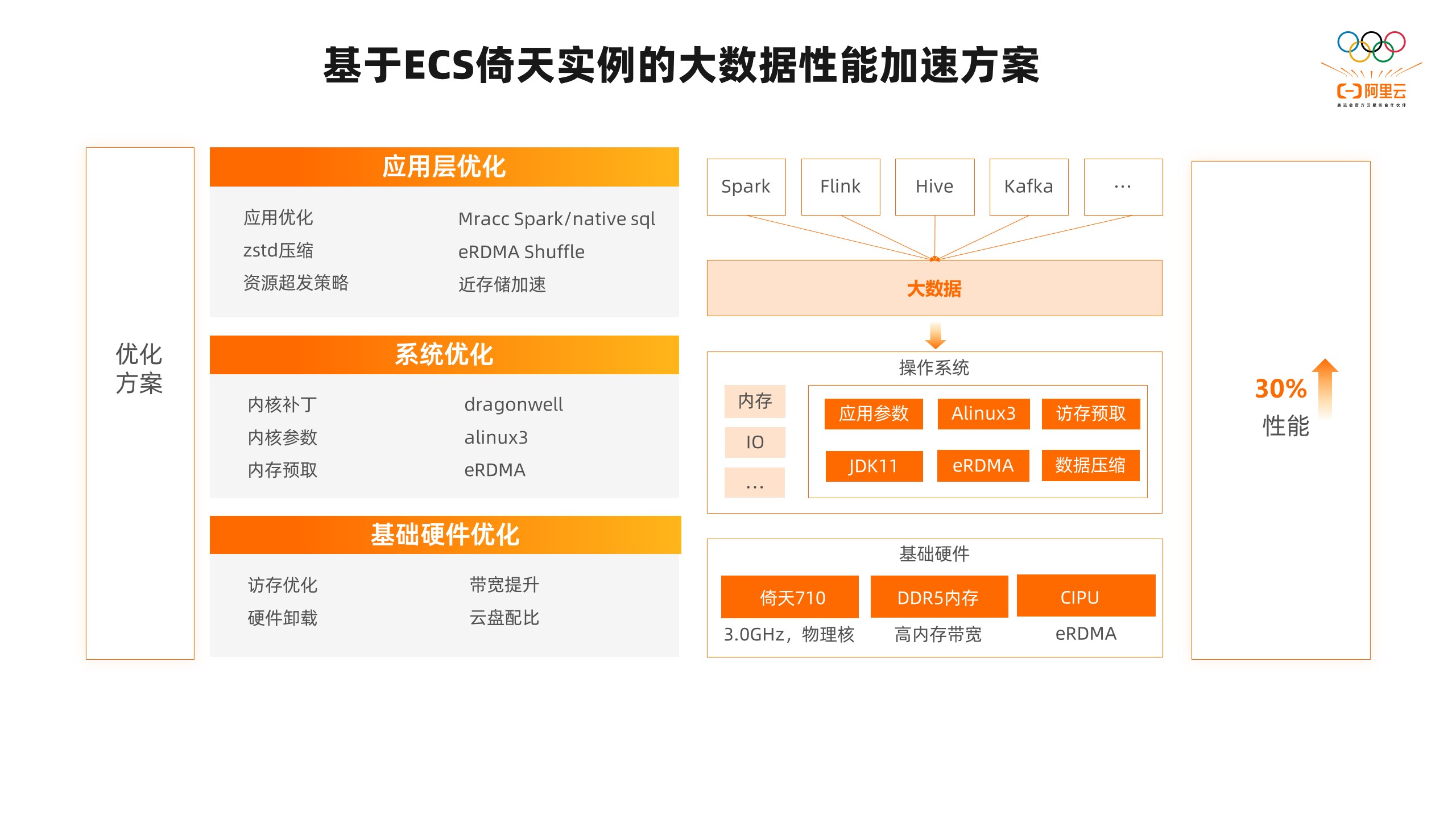Image resolution: width=1456 pixels, height=819 pixels.
Task: Click the DDR5内存 block
Action: coord(939,597)
